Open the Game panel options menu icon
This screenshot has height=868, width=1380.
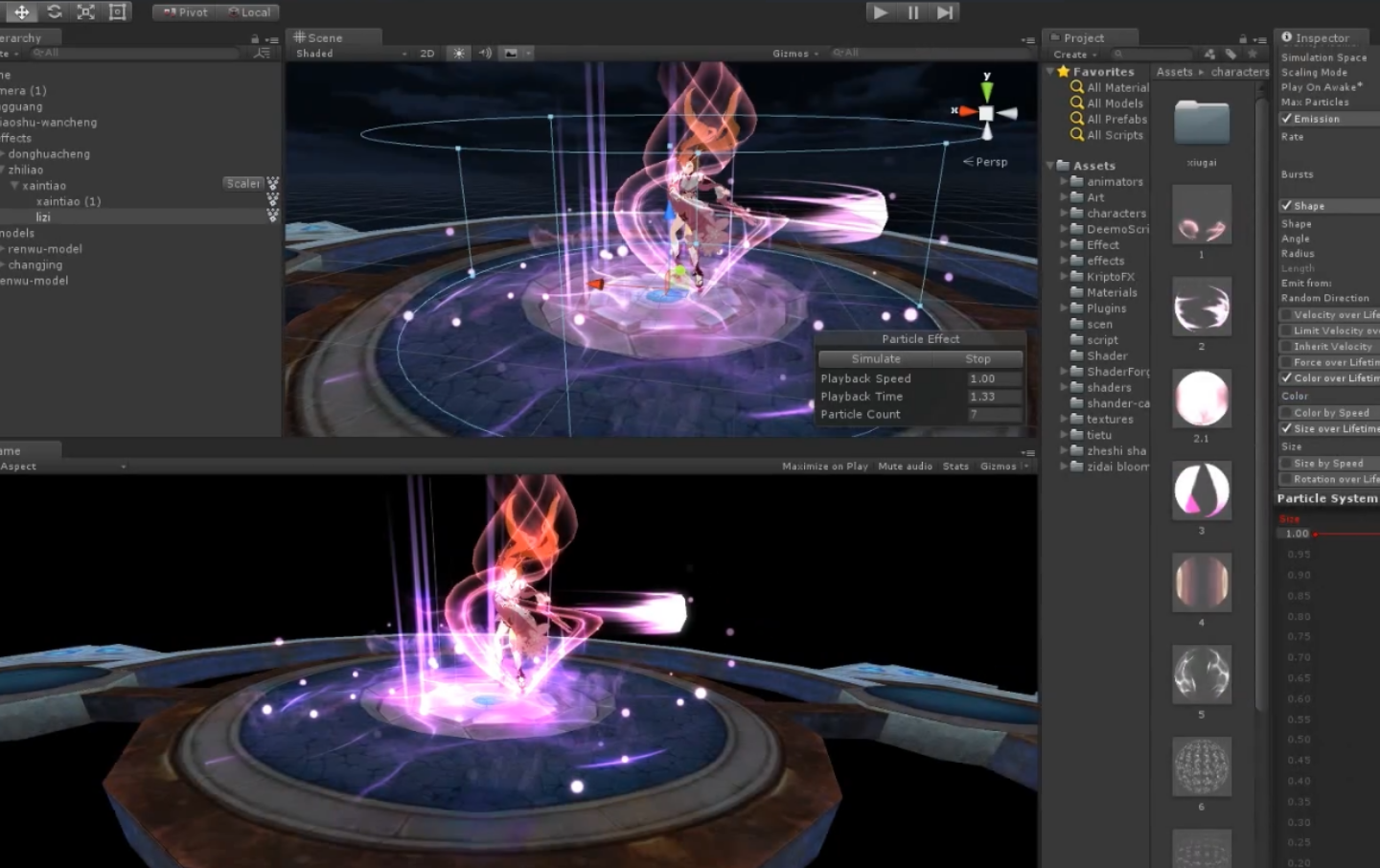pyautogui.click(x=1028, y=453)
